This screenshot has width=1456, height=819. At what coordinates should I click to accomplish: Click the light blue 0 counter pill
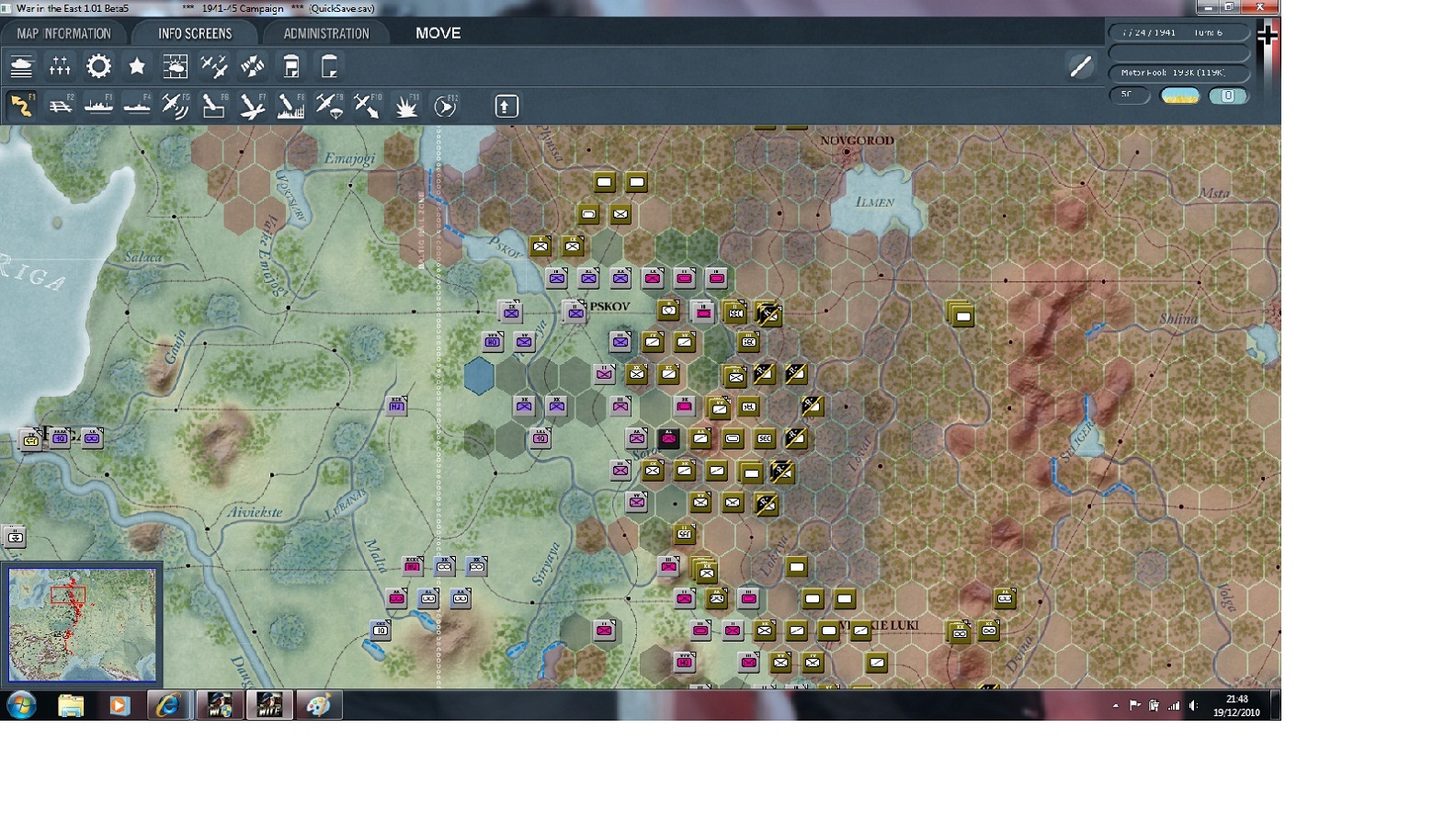(x=1228, y=96)
